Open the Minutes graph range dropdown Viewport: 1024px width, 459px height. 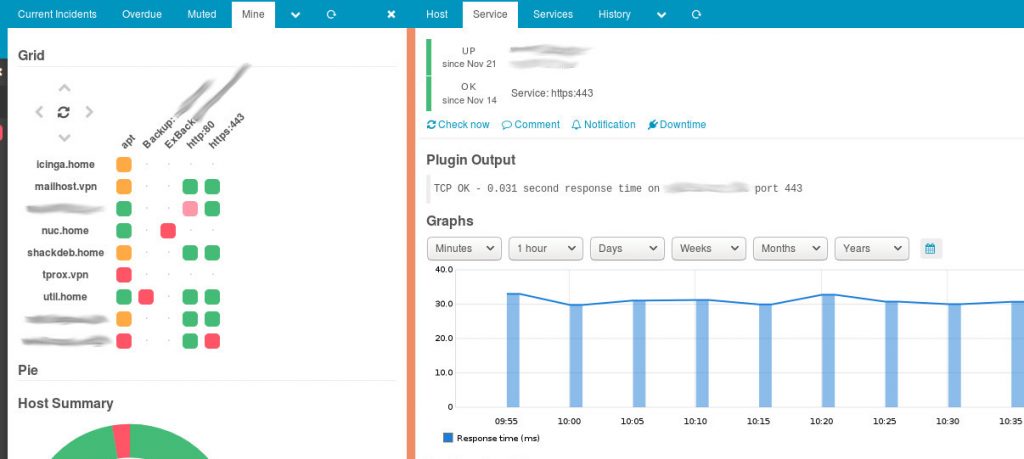(x=464, y=248)
